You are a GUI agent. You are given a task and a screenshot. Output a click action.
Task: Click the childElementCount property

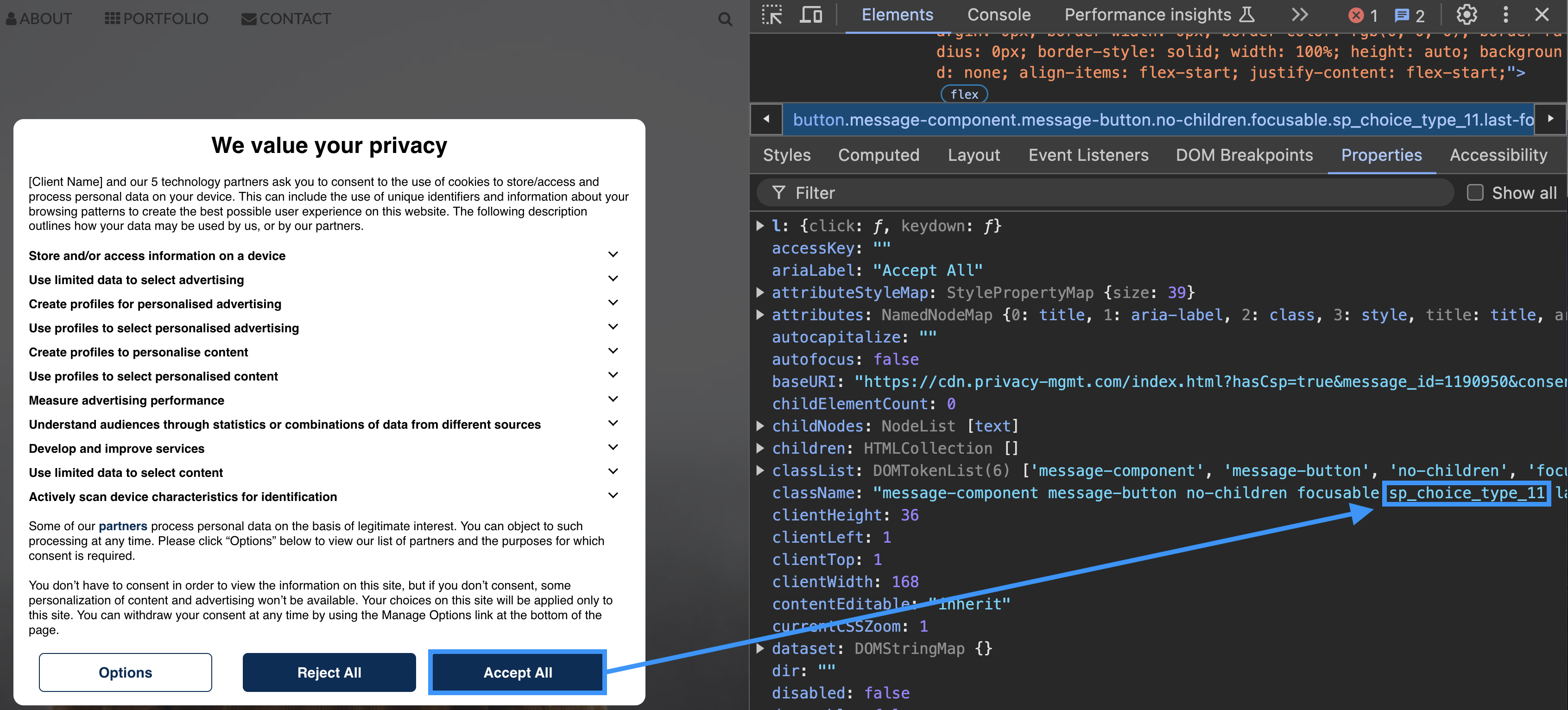tap(863, 404)
